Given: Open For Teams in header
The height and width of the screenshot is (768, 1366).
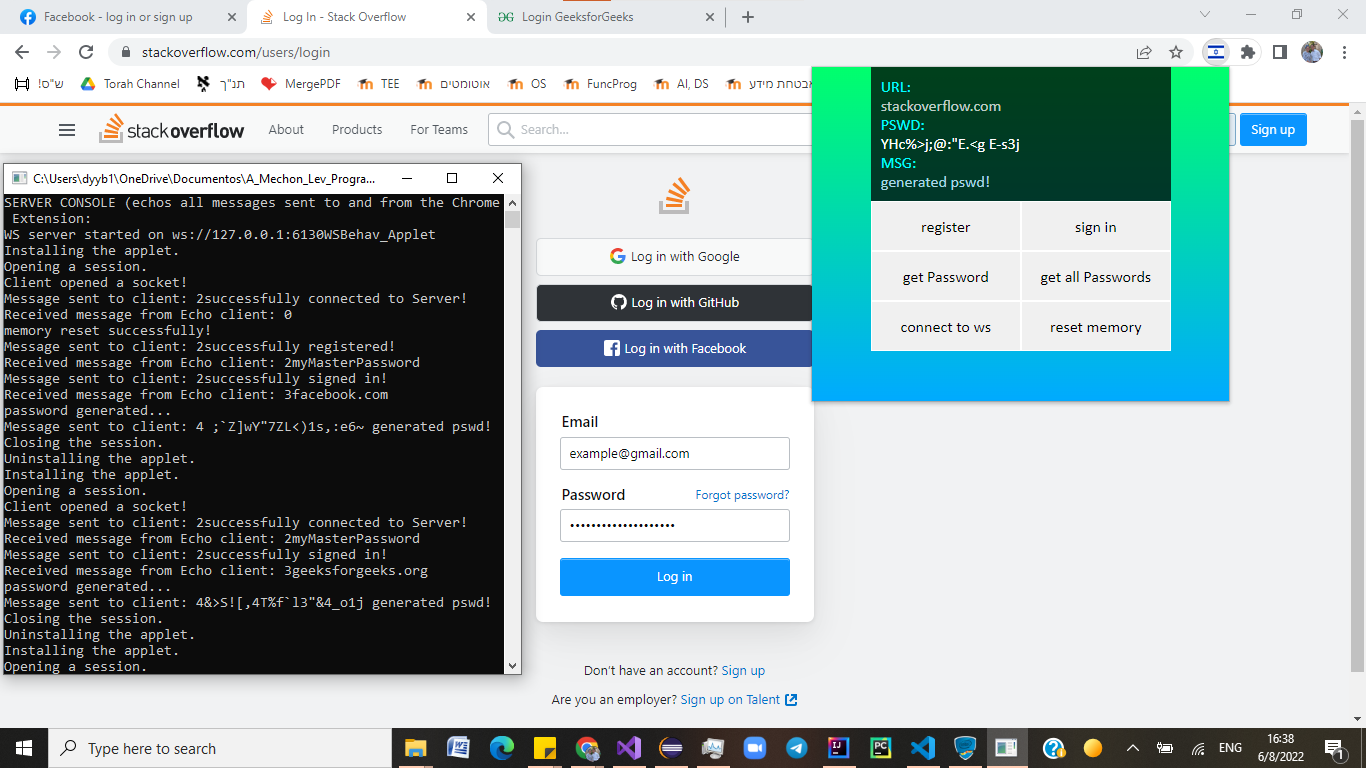Looking at the screenshot, I should tap(439, 130).
